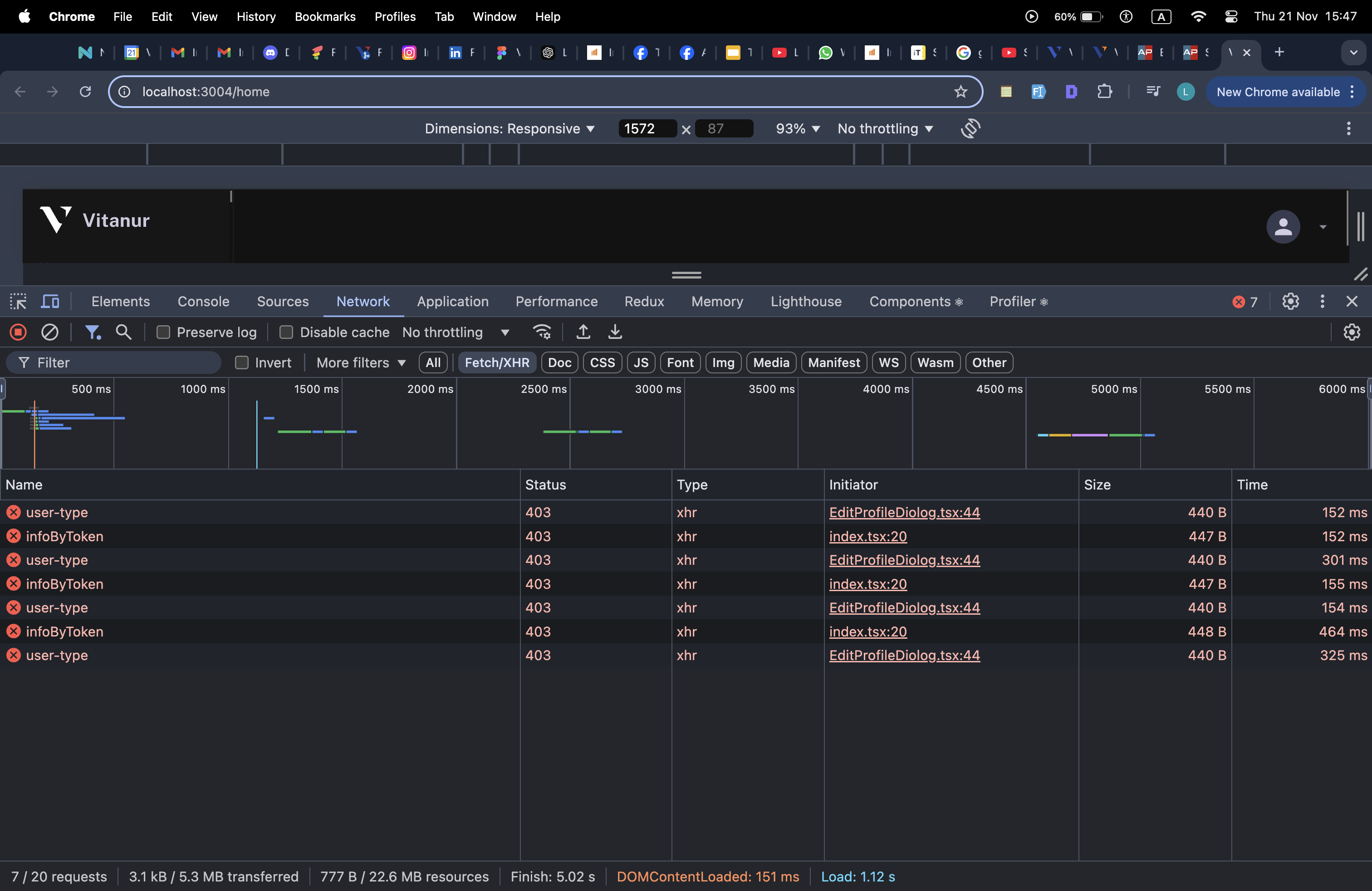The height and width of the screenshot is (891, 1372).
Task: Open index.tsx:20 link for 464 ms row
Action: tap(867, 632)
